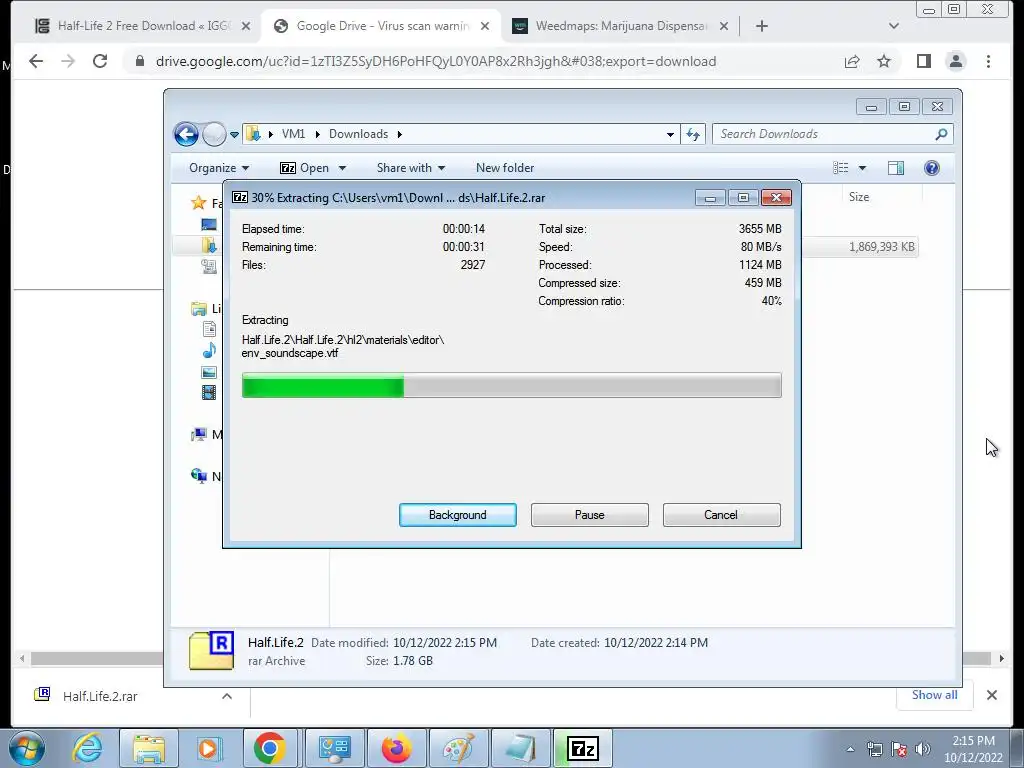Click VM1 in Explorer breadcrumb
The height and width of the screenshot is (768, 1024).
tap(293, 134)
